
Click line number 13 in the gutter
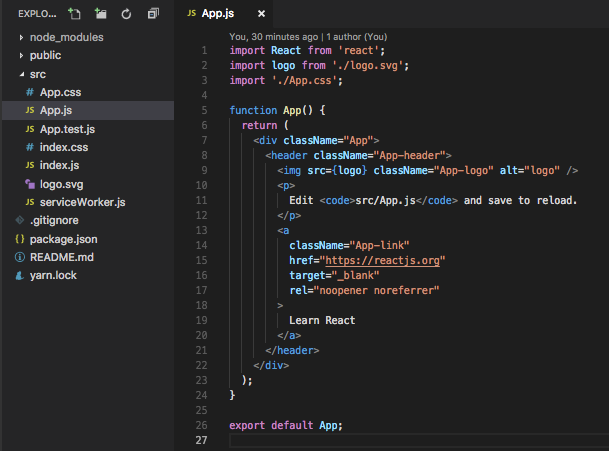(x=202, y=230)
